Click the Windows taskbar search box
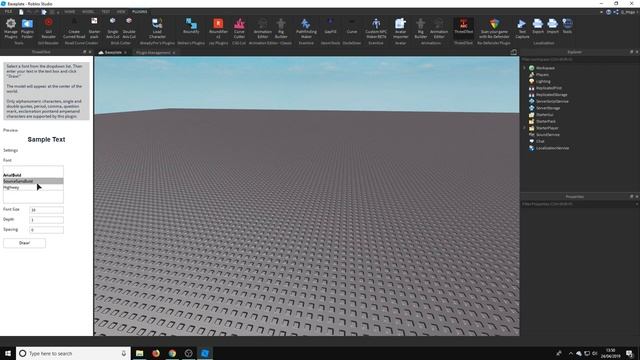 [73, 353]
